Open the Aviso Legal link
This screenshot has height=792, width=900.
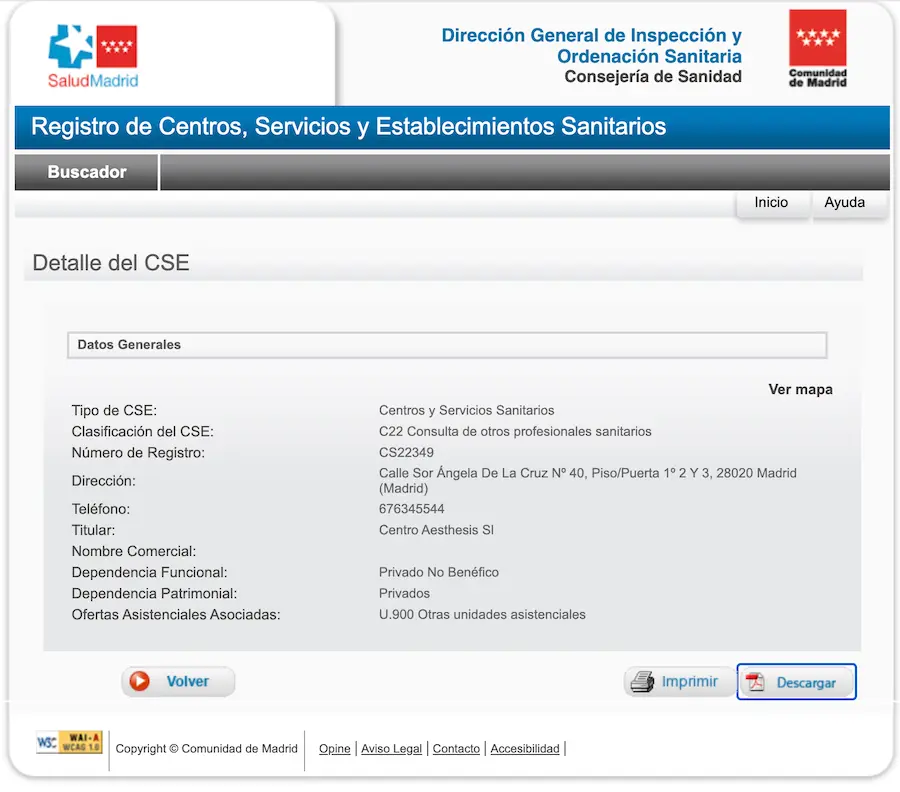click(391, 748)
